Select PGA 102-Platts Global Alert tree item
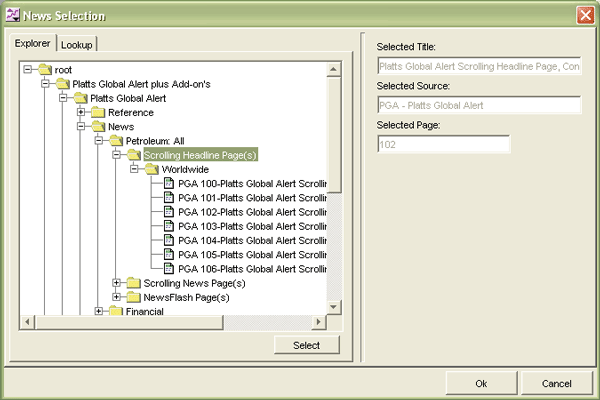 point(252,212)
